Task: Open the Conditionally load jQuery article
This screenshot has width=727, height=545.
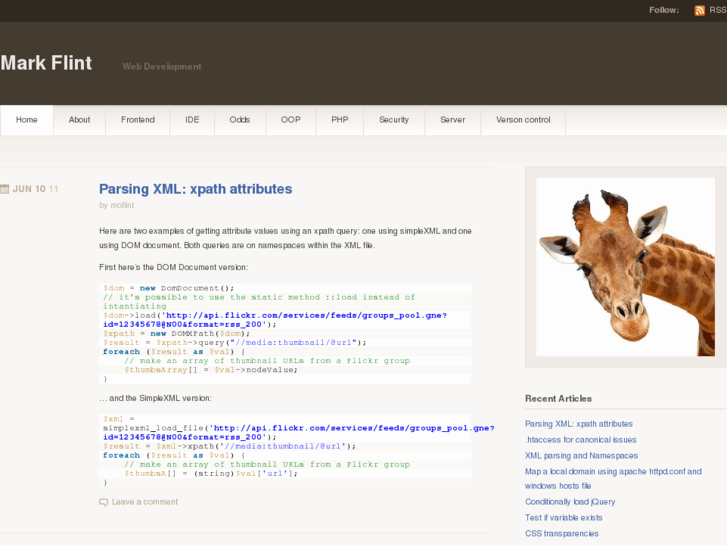Action: (x=570, y=501)
